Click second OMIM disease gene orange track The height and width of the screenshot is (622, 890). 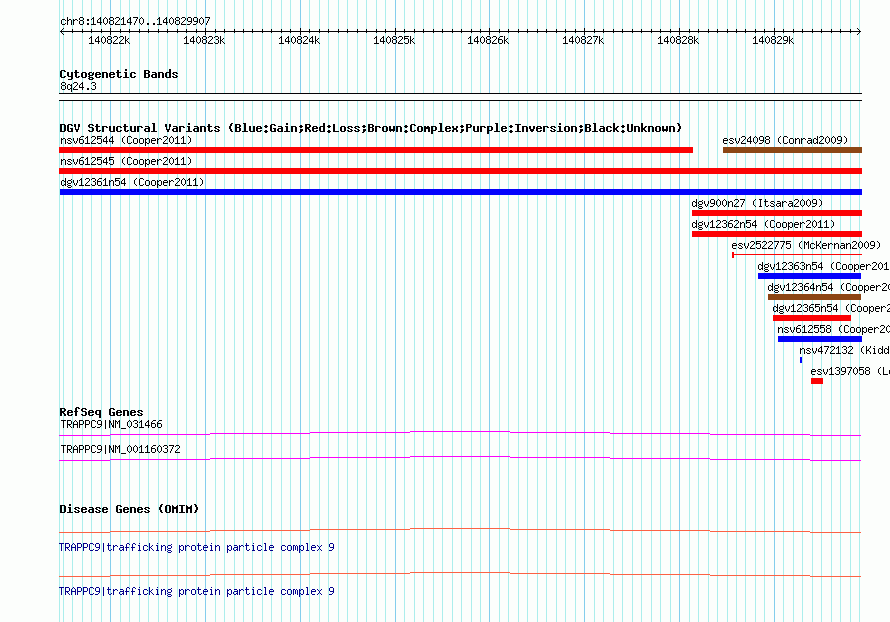(460, 574)
